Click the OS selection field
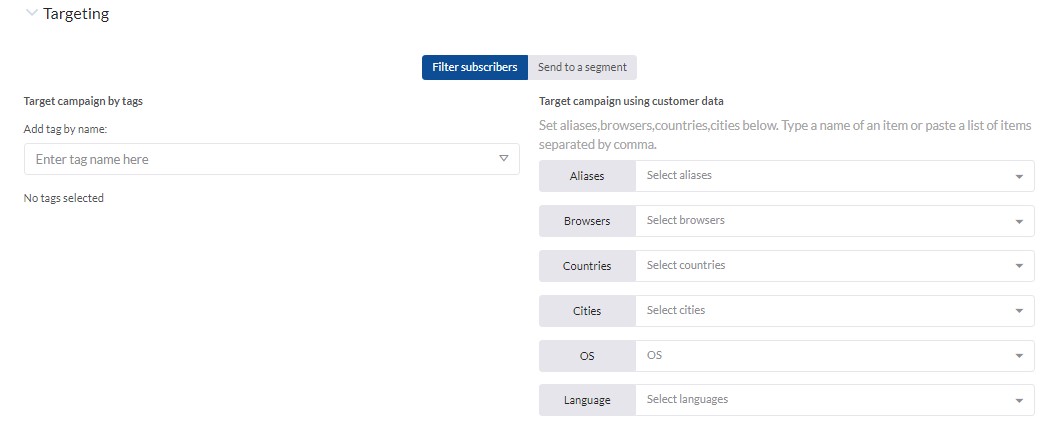This screenshot has width=1055, height=432. 835,355
